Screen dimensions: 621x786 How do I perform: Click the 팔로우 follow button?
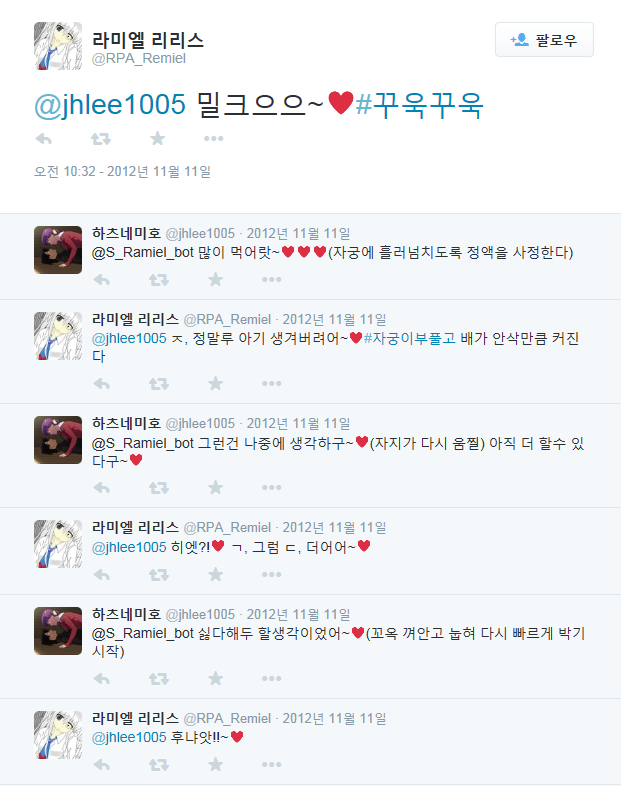(x=544, y=40)
